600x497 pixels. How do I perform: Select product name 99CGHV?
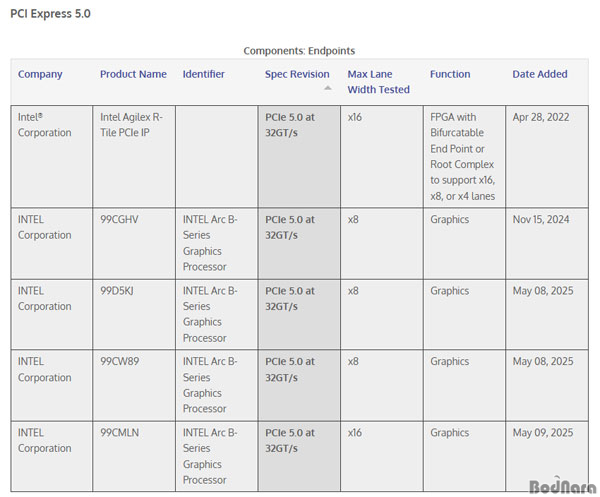click(119, 220)
